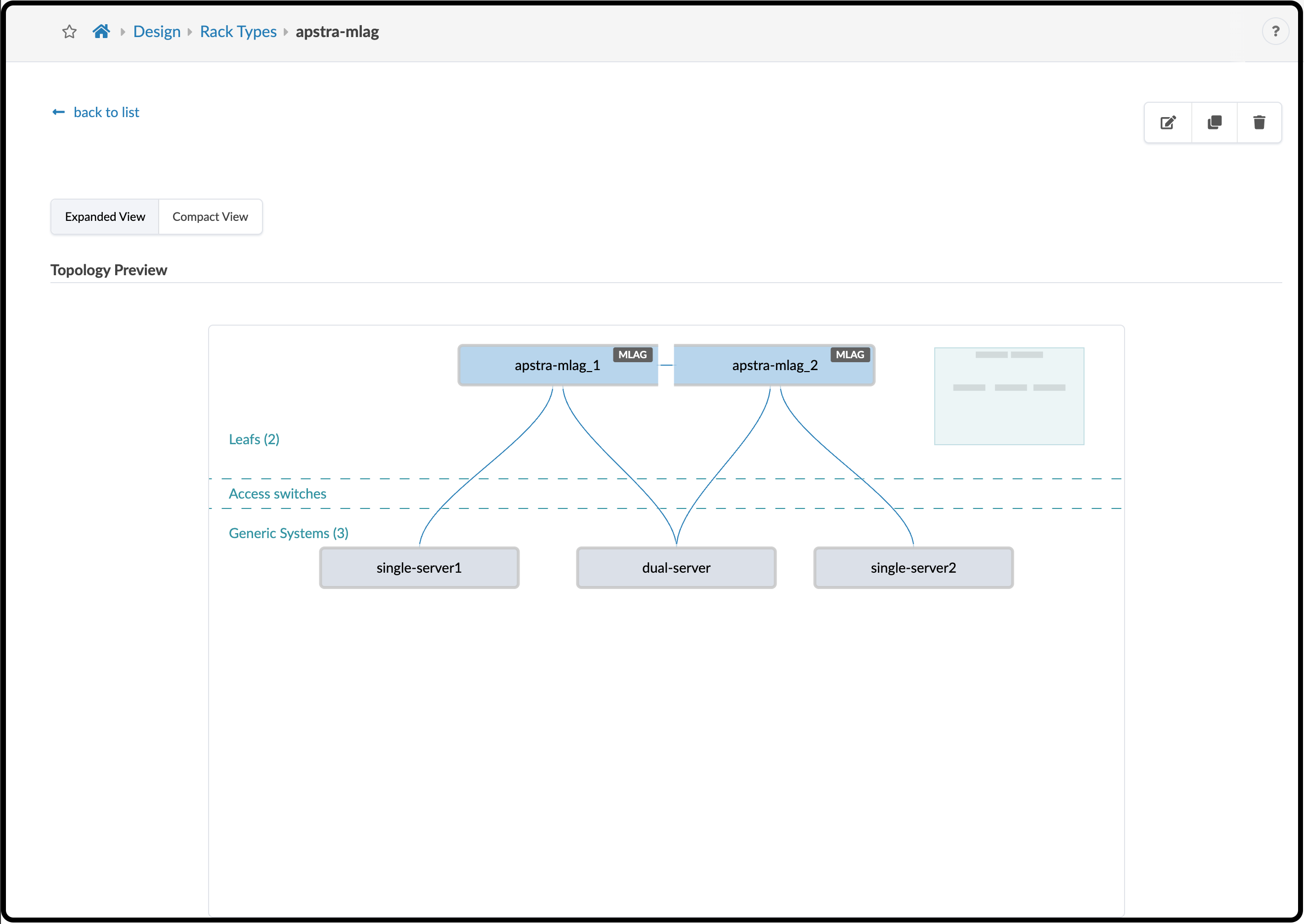Click the edit rack type icon
Viewport: 1304px width, 924px height.
1168,123
